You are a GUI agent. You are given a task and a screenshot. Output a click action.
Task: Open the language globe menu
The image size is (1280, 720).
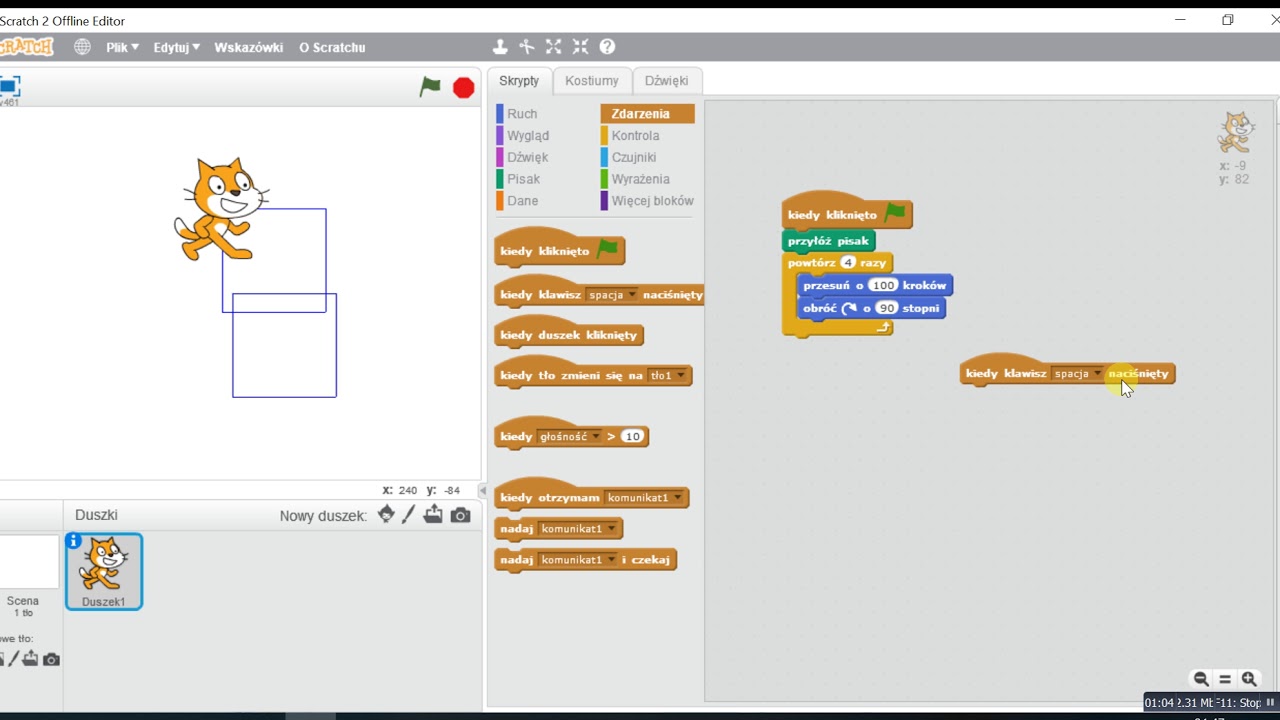82,47
